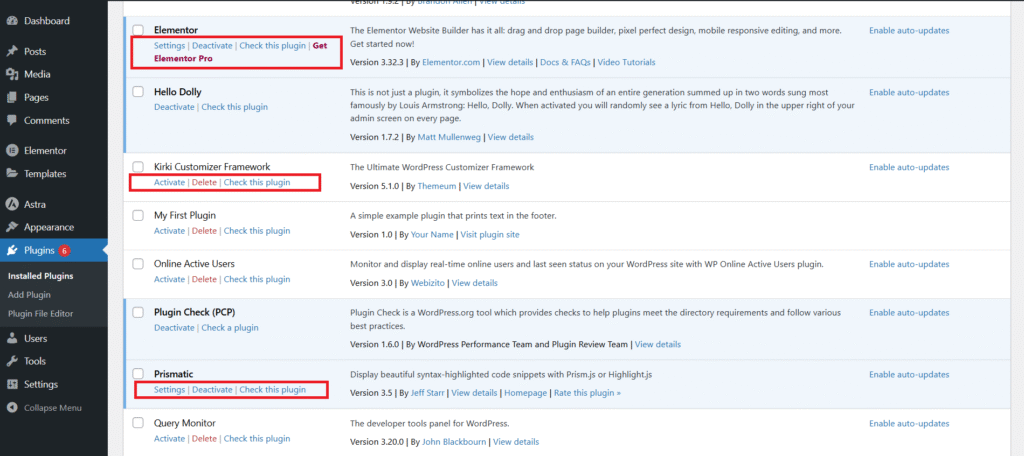Activate the Kirki Customizer Framework plugin
Viewport: 1024px width, 456px height.
pos(169,183)
